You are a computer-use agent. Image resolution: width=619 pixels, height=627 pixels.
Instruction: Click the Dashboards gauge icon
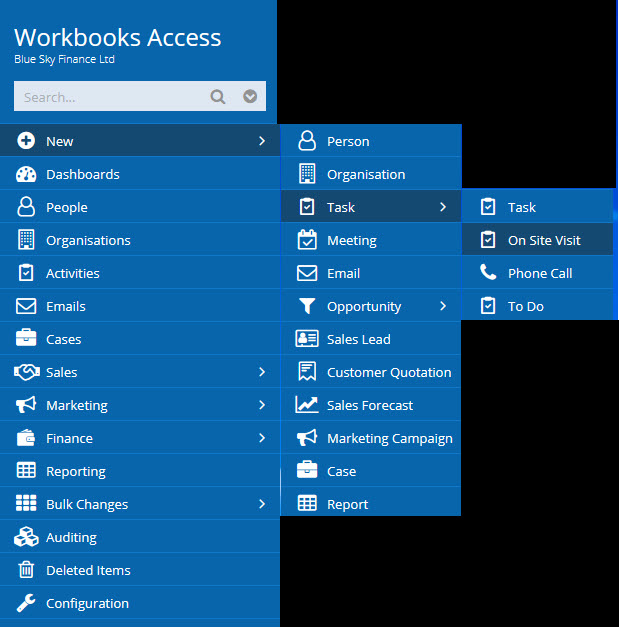(x=26, y=174)
